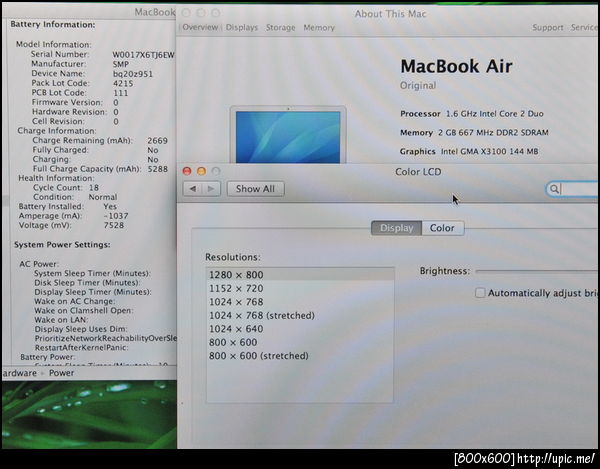Click the MacBook Air title text
600x469 pixels.
point(456,66)
